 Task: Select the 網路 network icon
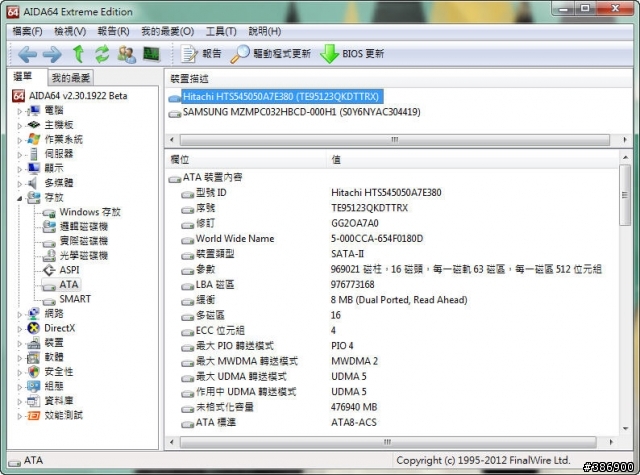[x=33, y=314]
